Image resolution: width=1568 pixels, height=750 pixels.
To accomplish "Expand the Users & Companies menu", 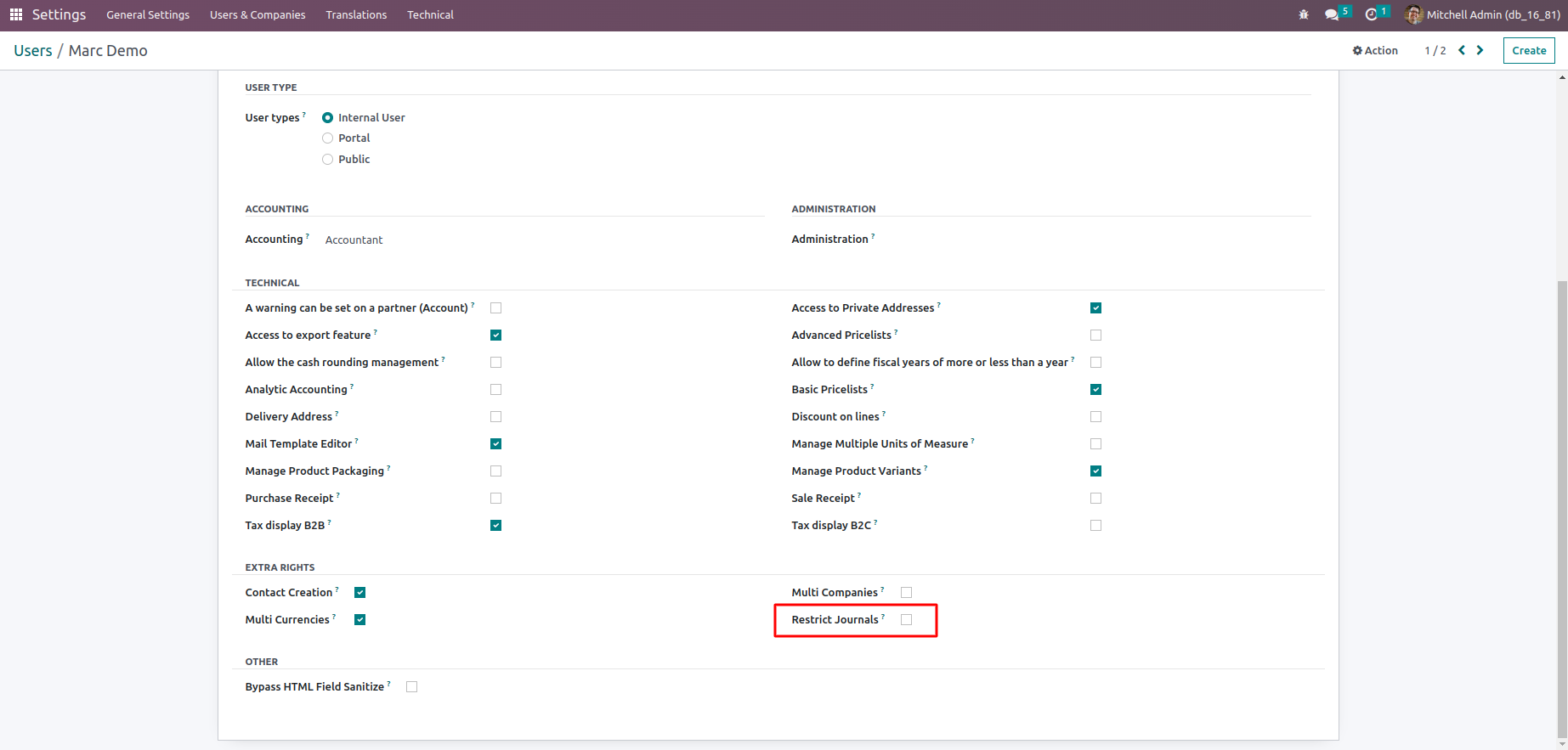I will tap(258, 14).
